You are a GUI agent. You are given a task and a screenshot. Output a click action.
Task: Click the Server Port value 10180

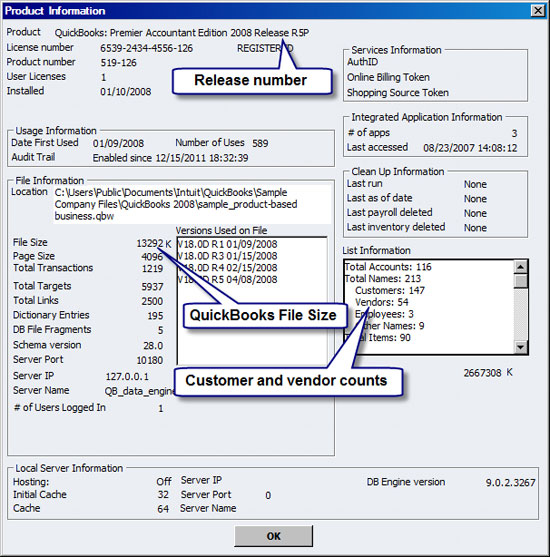(150, 360)
